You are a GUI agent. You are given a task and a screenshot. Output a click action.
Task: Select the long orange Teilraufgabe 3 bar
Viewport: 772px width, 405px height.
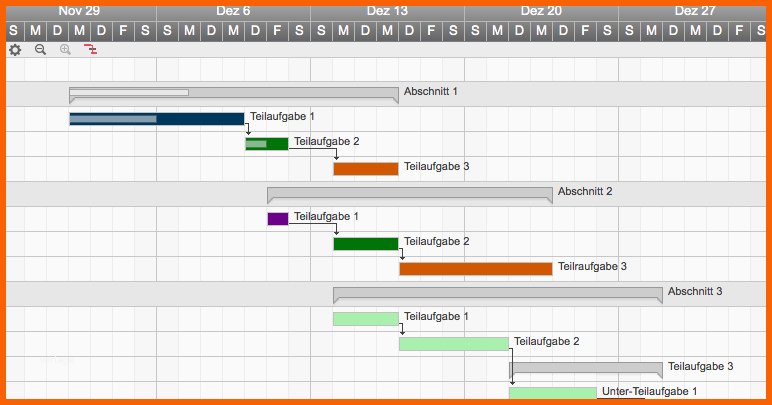(475, 268)
